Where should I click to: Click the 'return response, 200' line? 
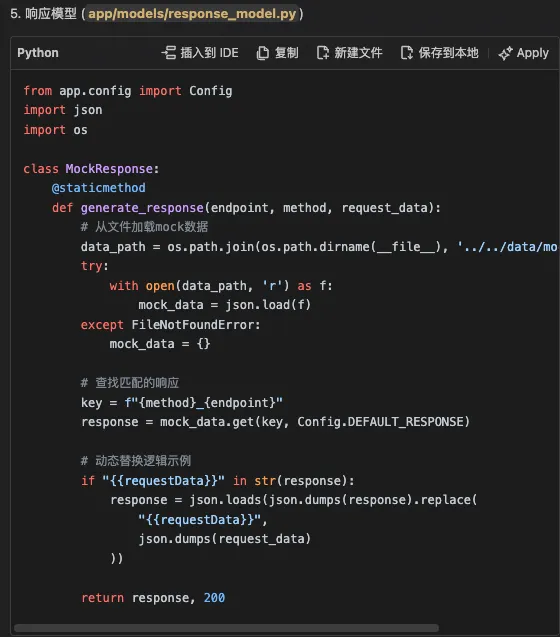[153, 598]
